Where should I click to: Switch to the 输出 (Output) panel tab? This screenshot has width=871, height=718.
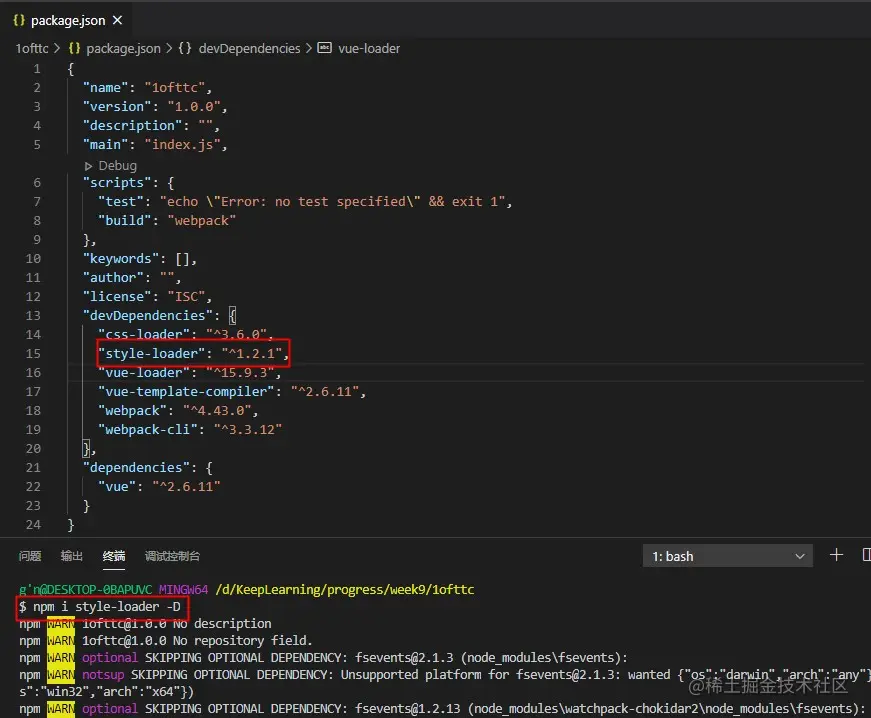pos(72,556)
